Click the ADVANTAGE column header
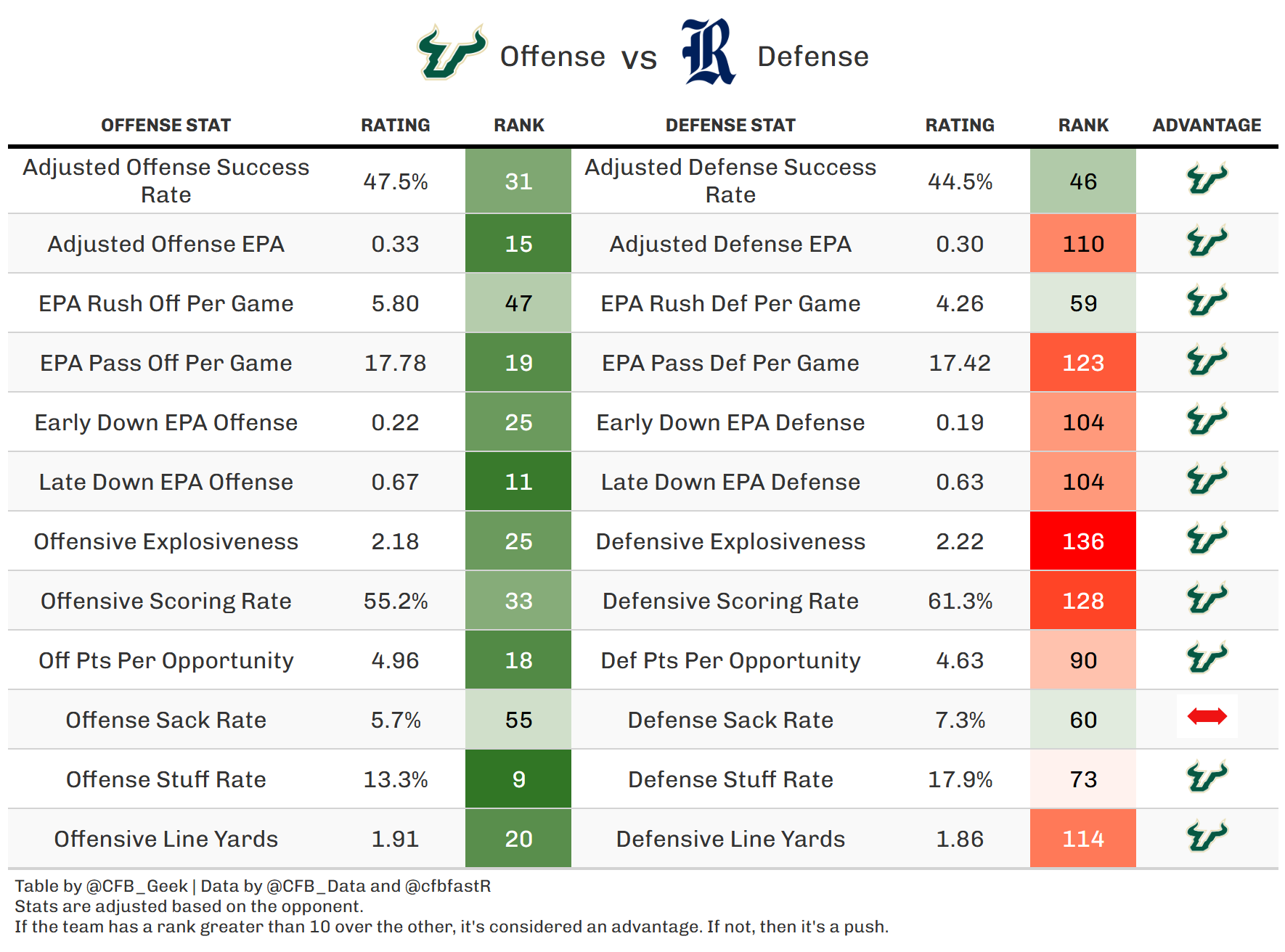The image size is (1285, 952). [1207, 126]
